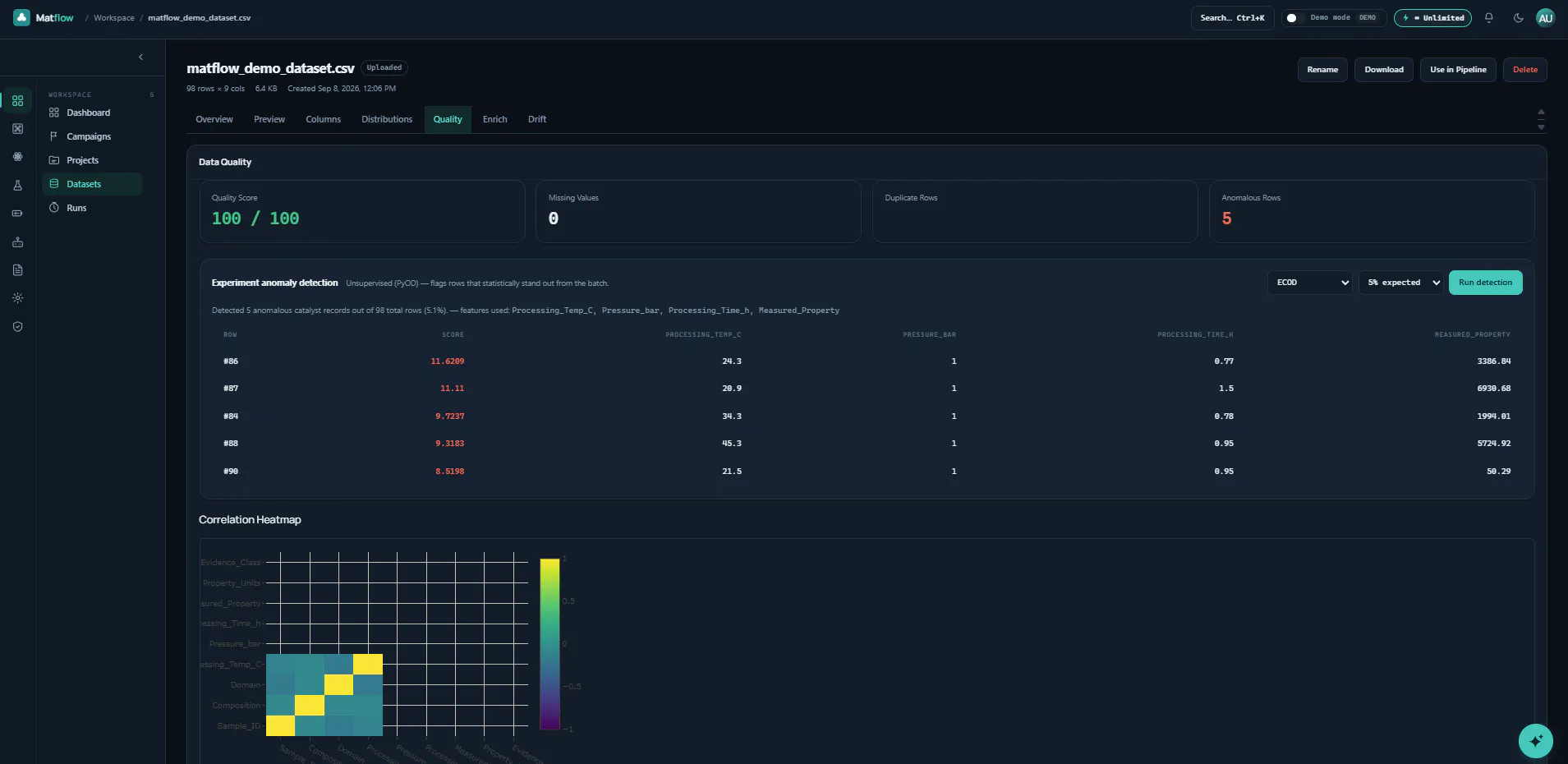The width and height of the screenshot is (1568, 764).
Task: Switch to the Distributions tab
Action: click(x=387, y=120)
